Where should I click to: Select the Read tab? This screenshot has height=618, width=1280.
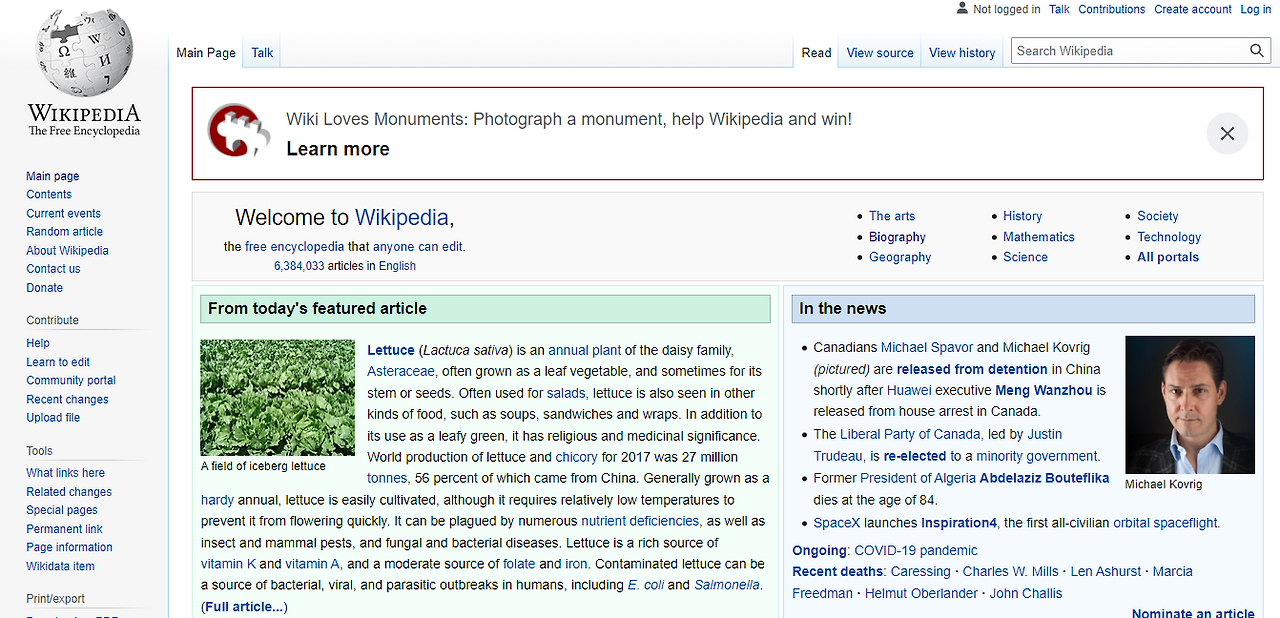pos(816,53)
